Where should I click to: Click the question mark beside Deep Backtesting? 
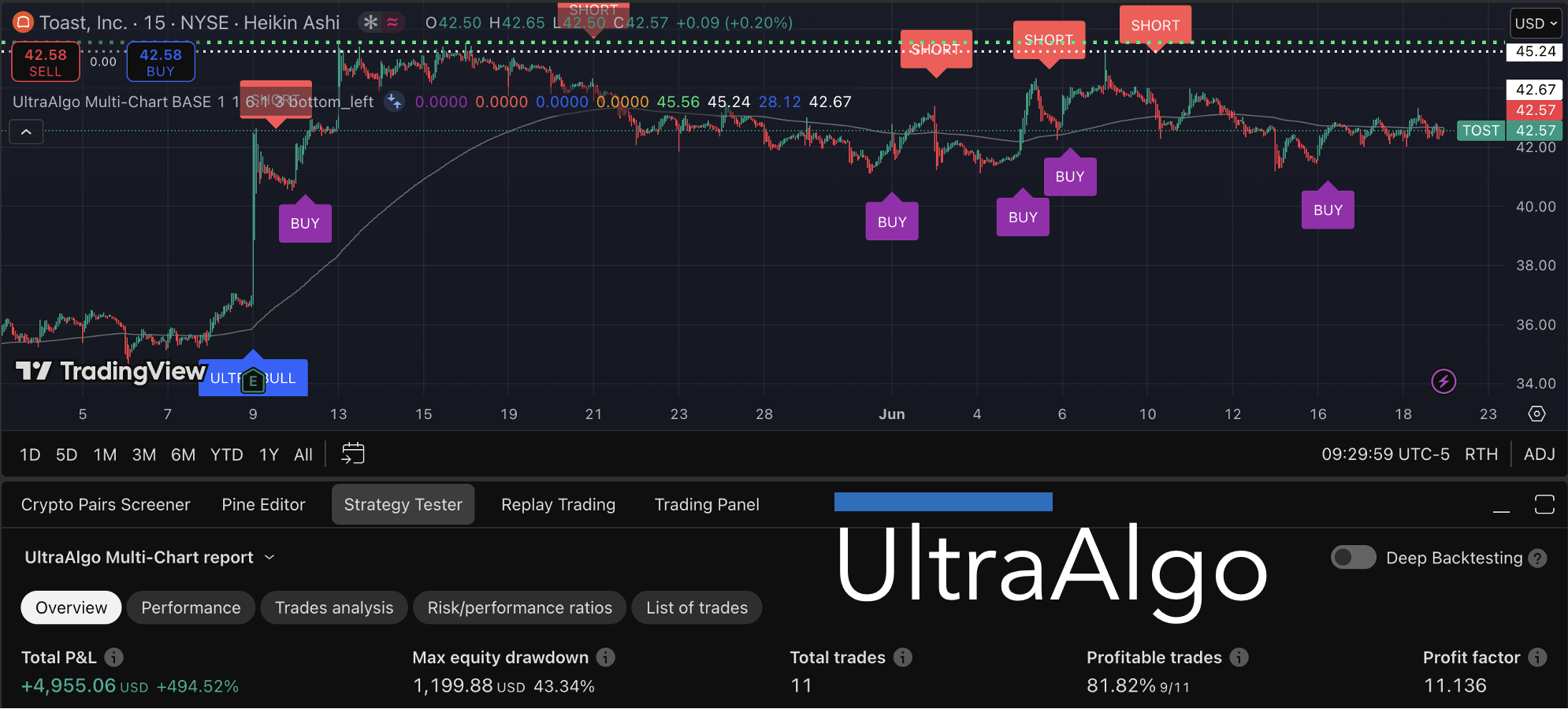pyautogui.click(x=1537, y=559)
